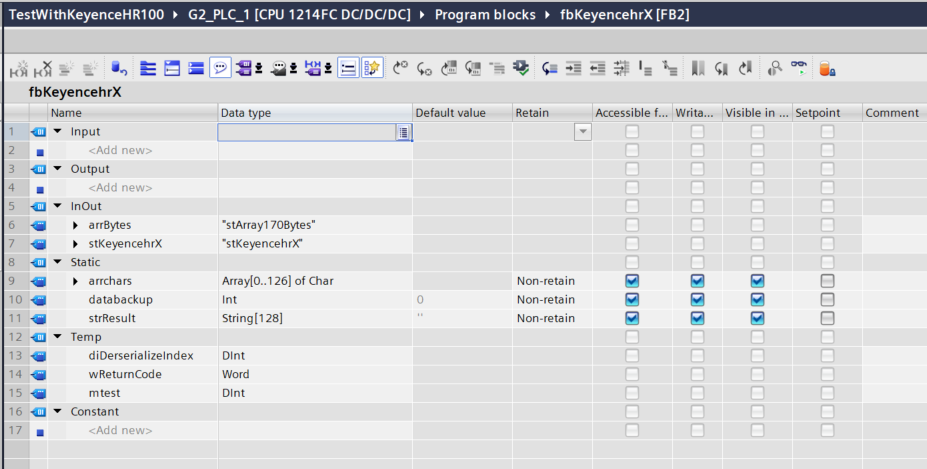Click the magnifier over circle icon
Viewport: 927px width, 469px height.
pyautogui.click(x=774, y=69)
